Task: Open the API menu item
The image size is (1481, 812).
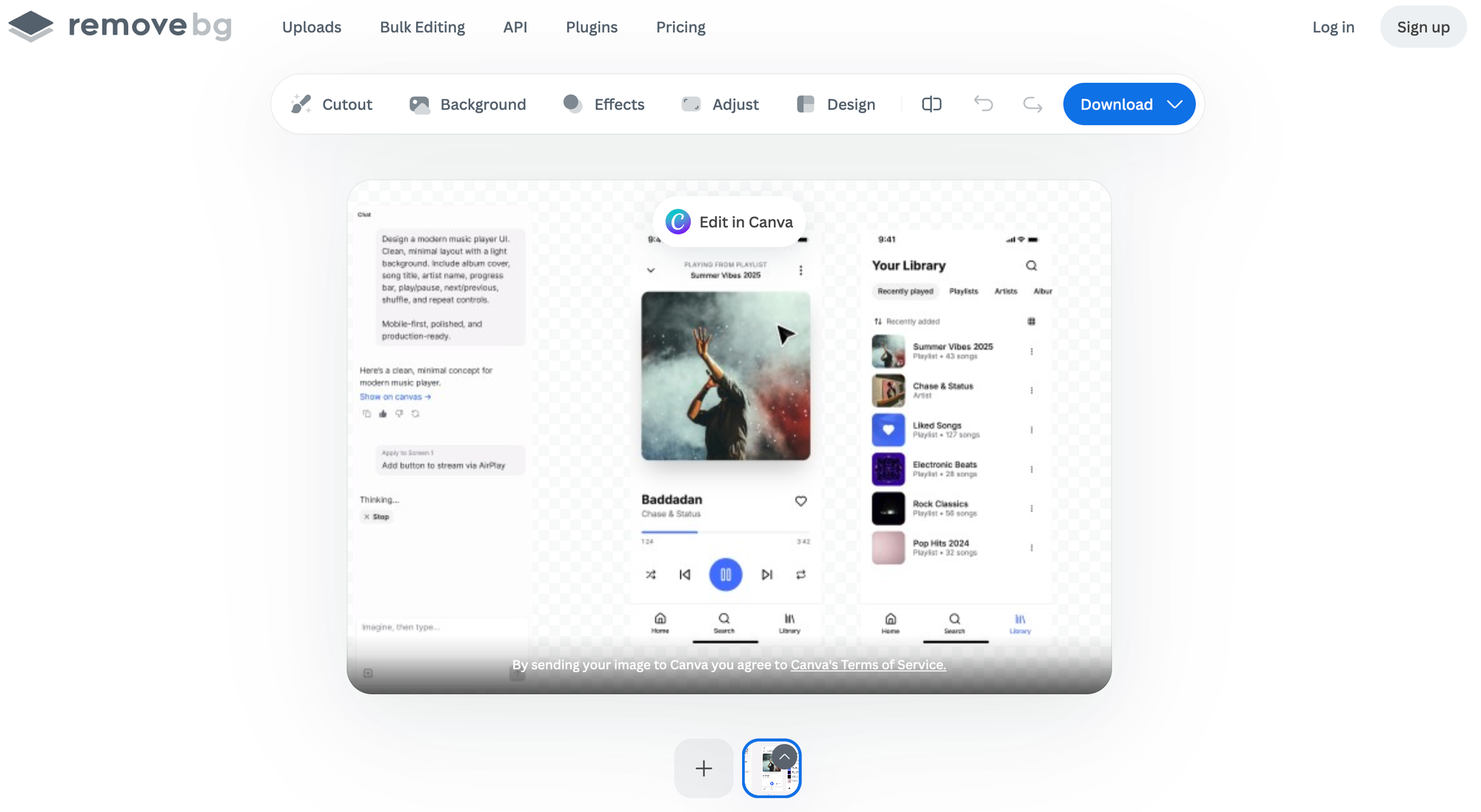Action: (x=515, y=27)
